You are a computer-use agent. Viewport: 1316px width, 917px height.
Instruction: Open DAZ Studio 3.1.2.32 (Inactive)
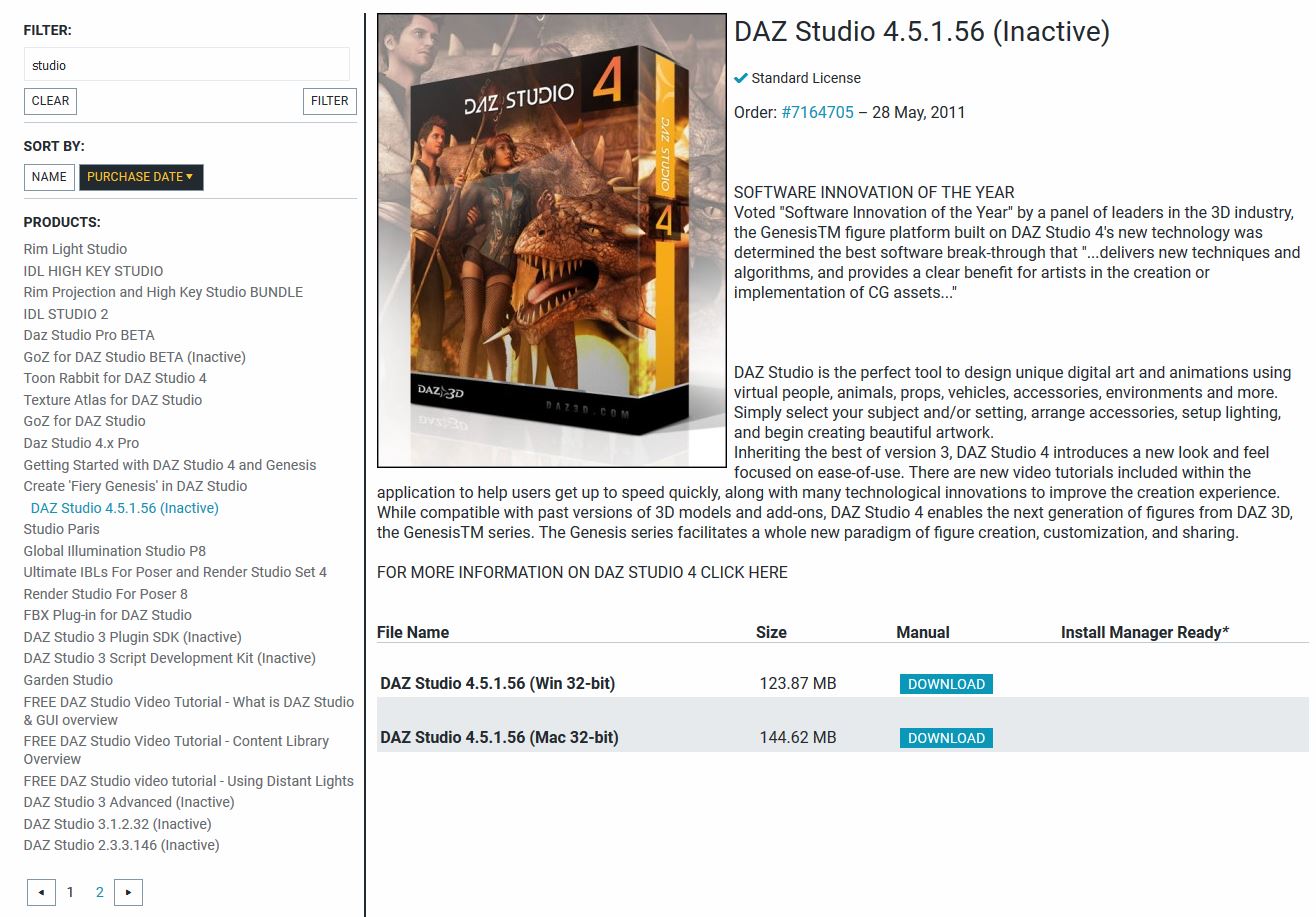pyautogui.click(x=118, y=824)
